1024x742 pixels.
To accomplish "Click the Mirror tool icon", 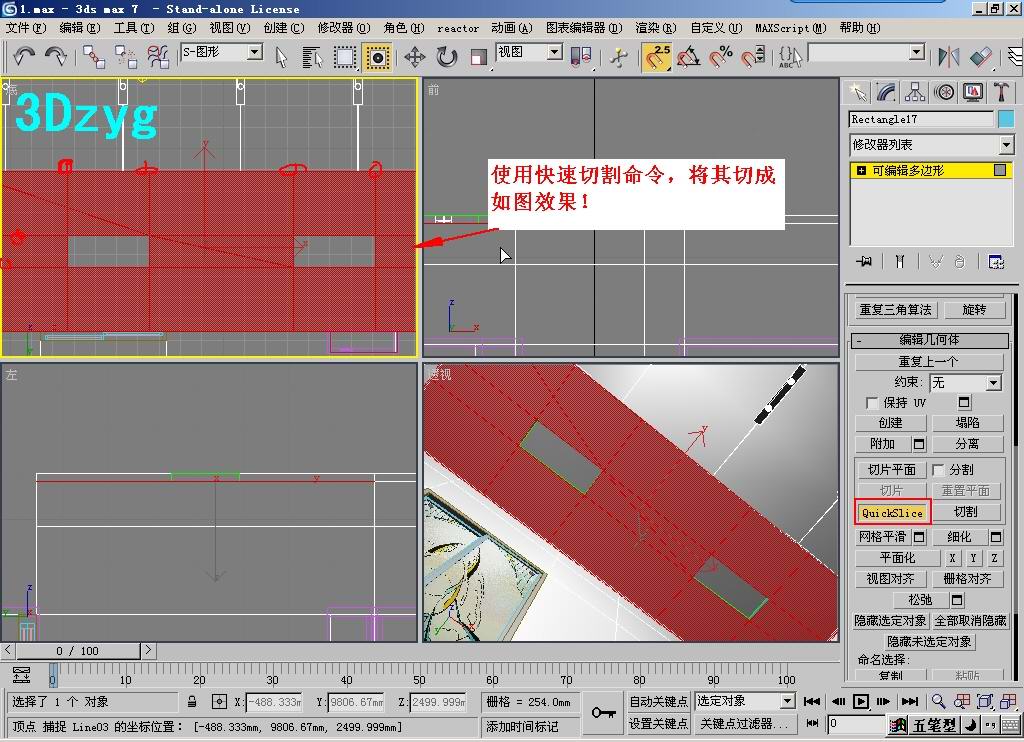I will tap(949, 57).
